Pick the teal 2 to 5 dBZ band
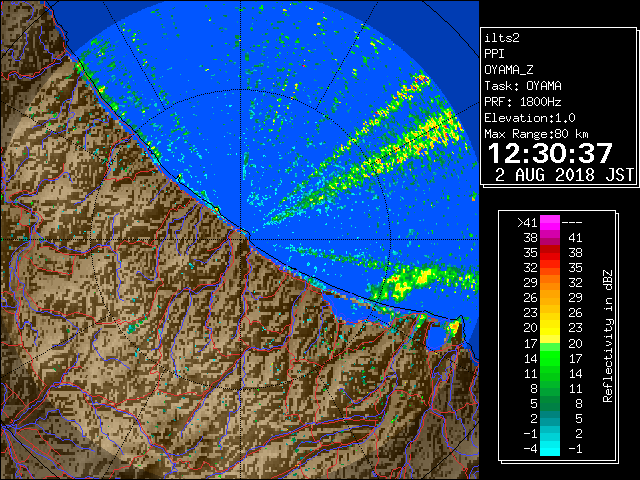 550,418
